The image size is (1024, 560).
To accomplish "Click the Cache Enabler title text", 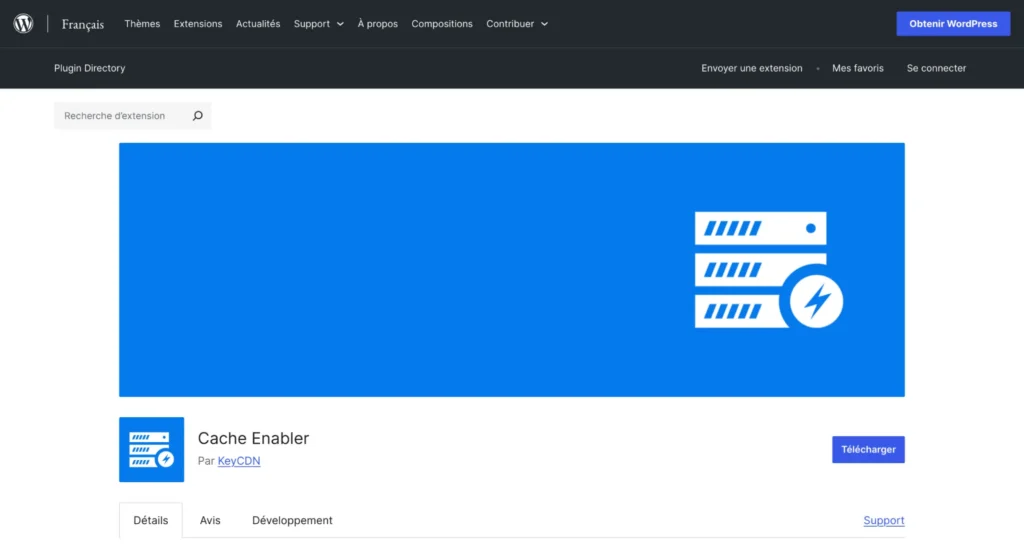I will pos(253,438).
